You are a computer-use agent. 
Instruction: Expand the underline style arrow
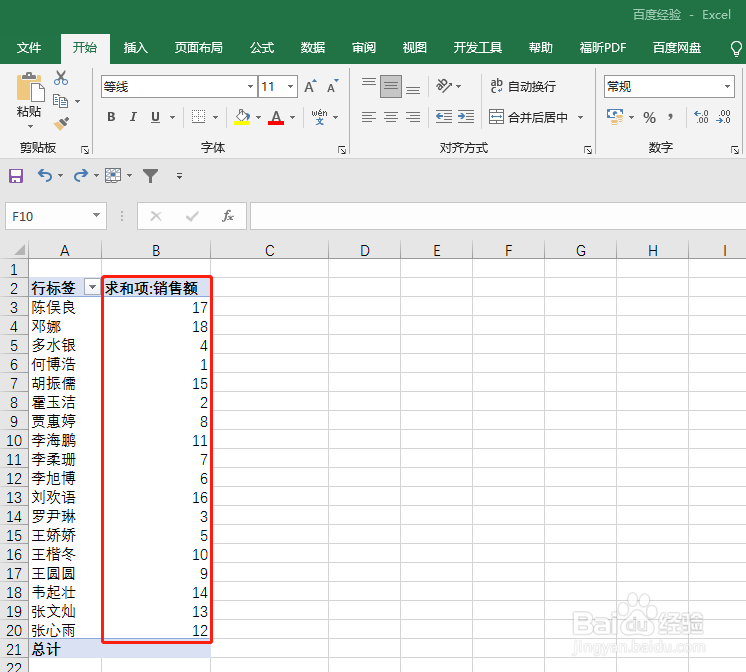click(x=173, y=117)
